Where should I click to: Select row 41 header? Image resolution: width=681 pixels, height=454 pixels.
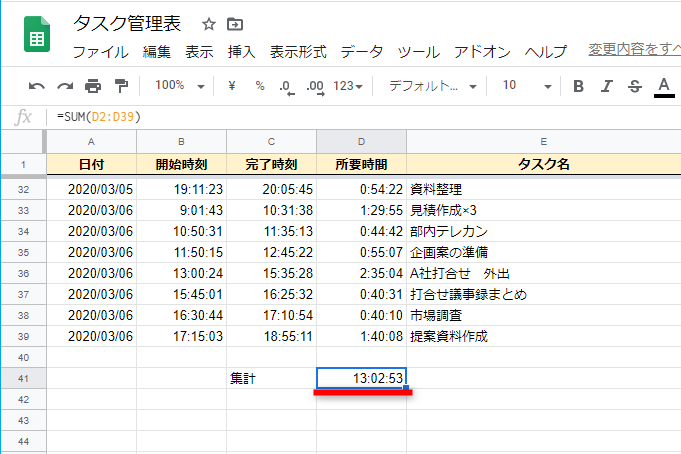coord(23,378)
